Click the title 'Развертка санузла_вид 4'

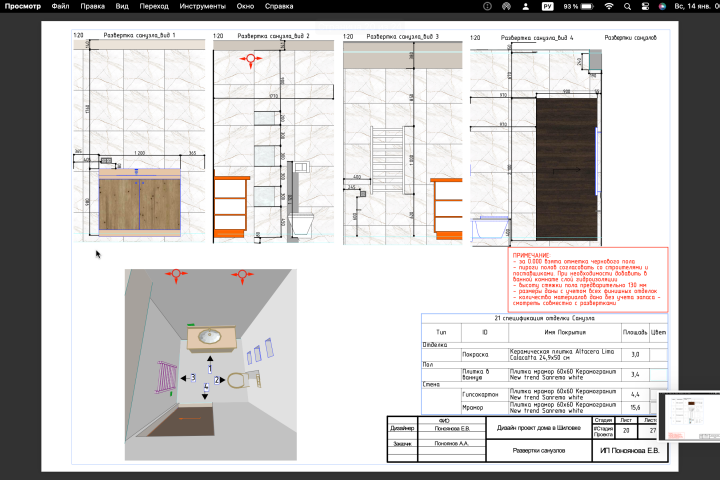tap(537, 38)
